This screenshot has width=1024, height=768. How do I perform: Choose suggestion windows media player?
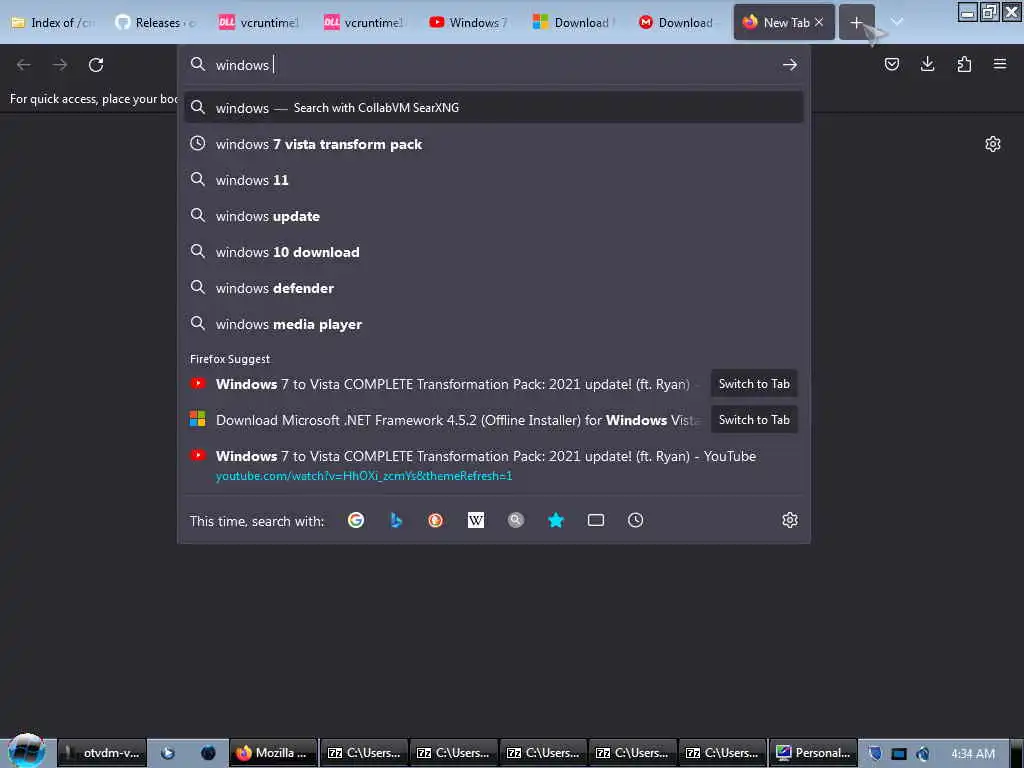click(x=494, y=324)
